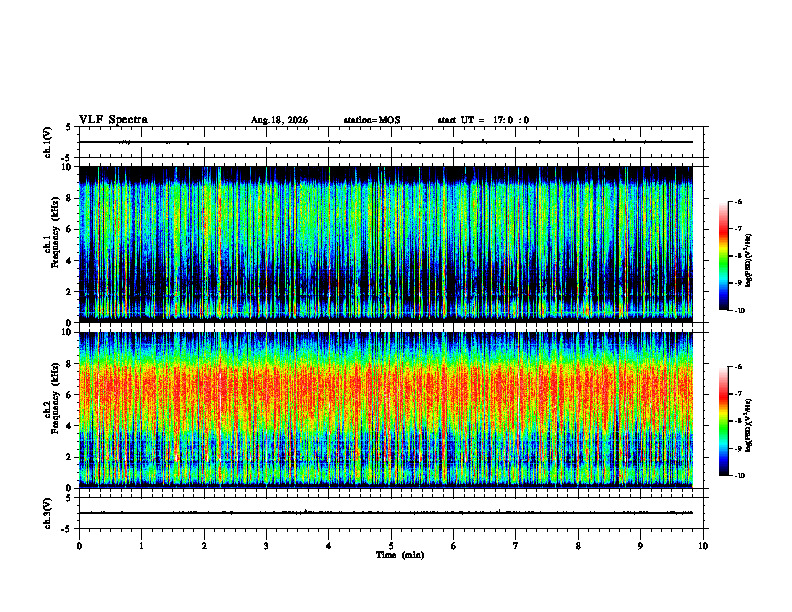Click the '2' frequency tick of ch.1 panel
This screenshot has width=792, height=612.
click(x=69, y=292)
